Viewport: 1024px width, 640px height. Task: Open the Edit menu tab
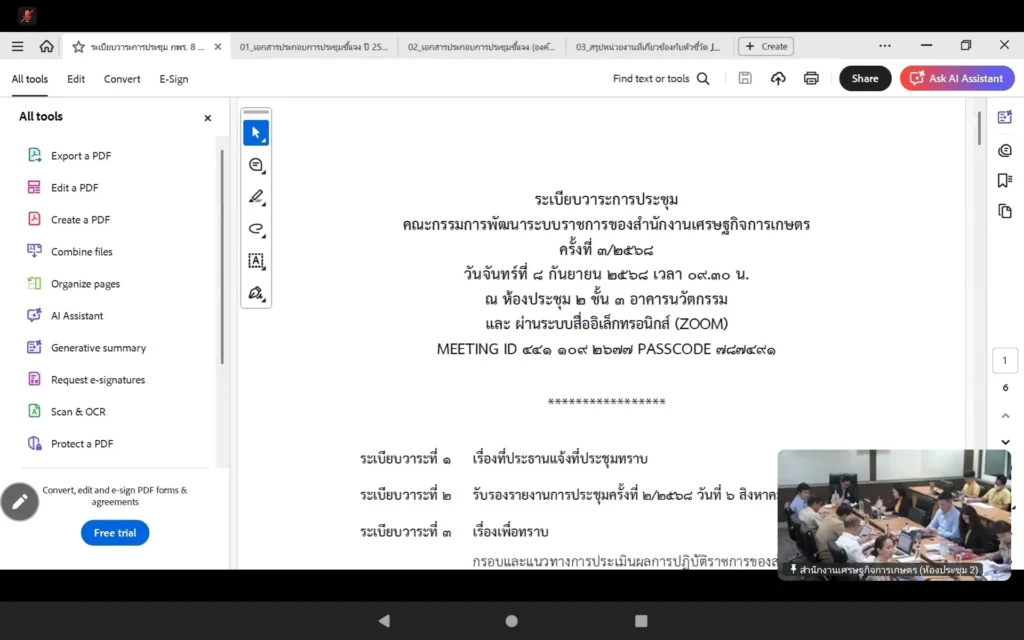tap(76, 78)
